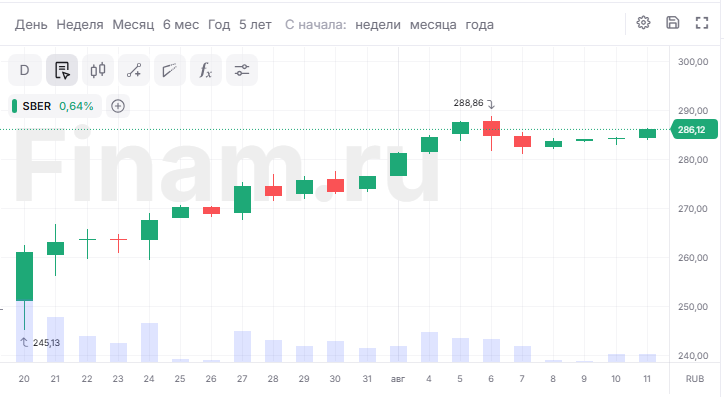Open chart settings gear icon
The height and width of the screenshot is (397, 724).
tap(643, 23)
